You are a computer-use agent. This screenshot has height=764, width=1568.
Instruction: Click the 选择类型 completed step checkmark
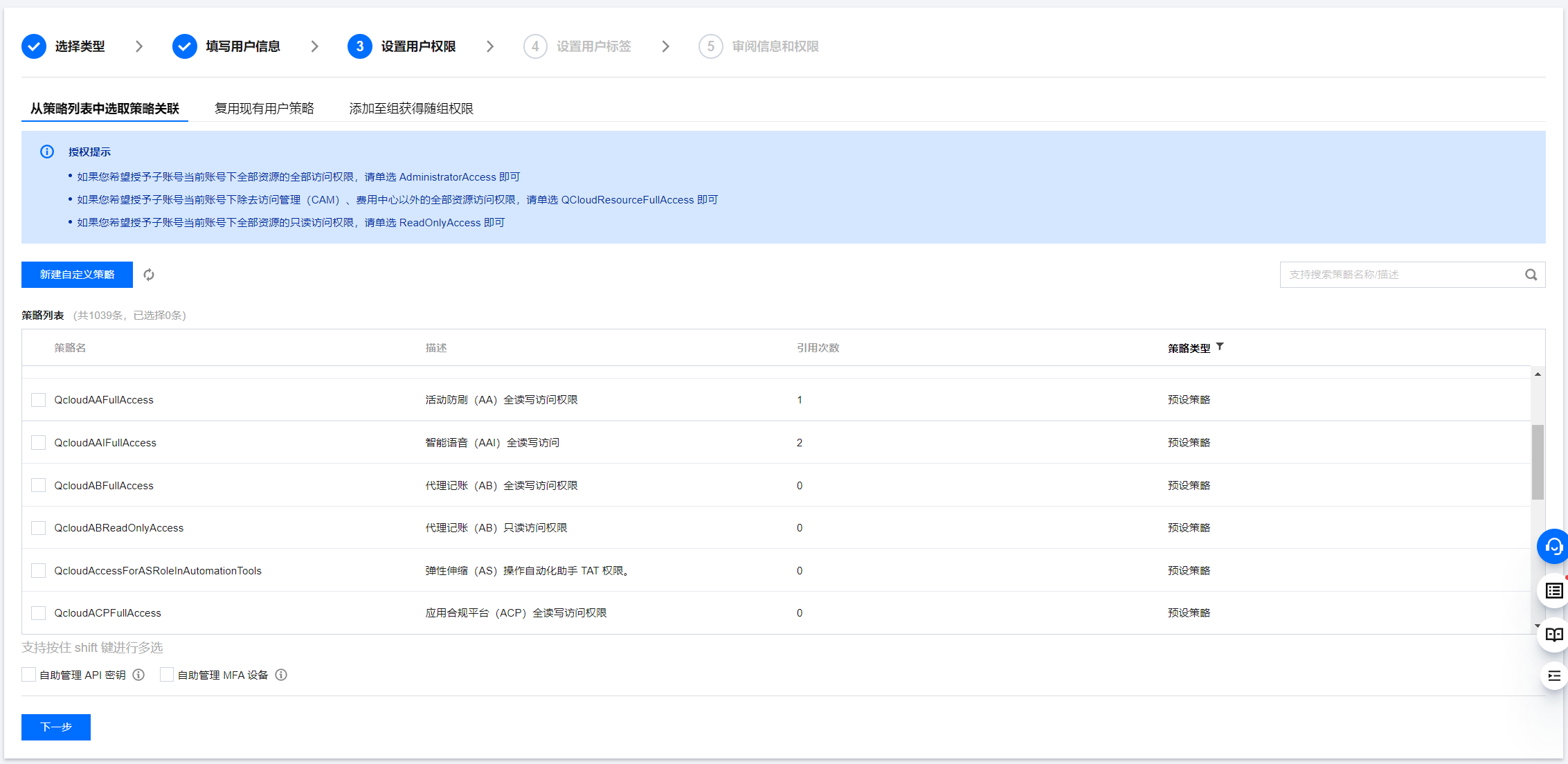pyautogui.click(x=34, y=46)
